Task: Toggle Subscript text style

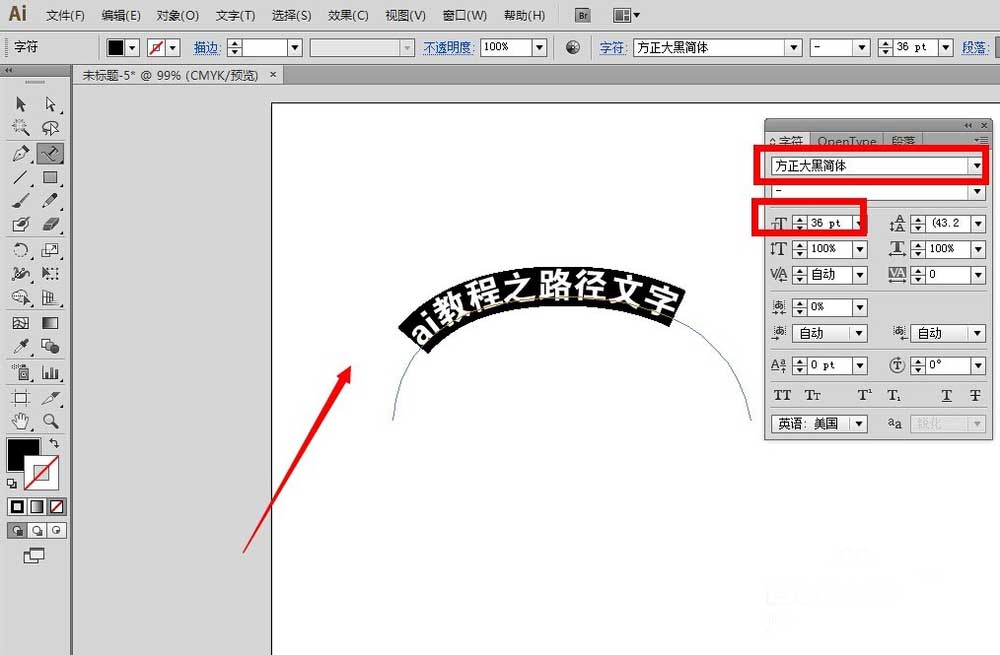Action: click(894, 395)
